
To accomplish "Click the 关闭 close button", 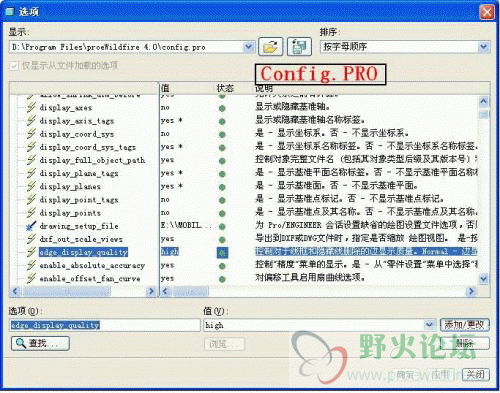I will 475,375.
